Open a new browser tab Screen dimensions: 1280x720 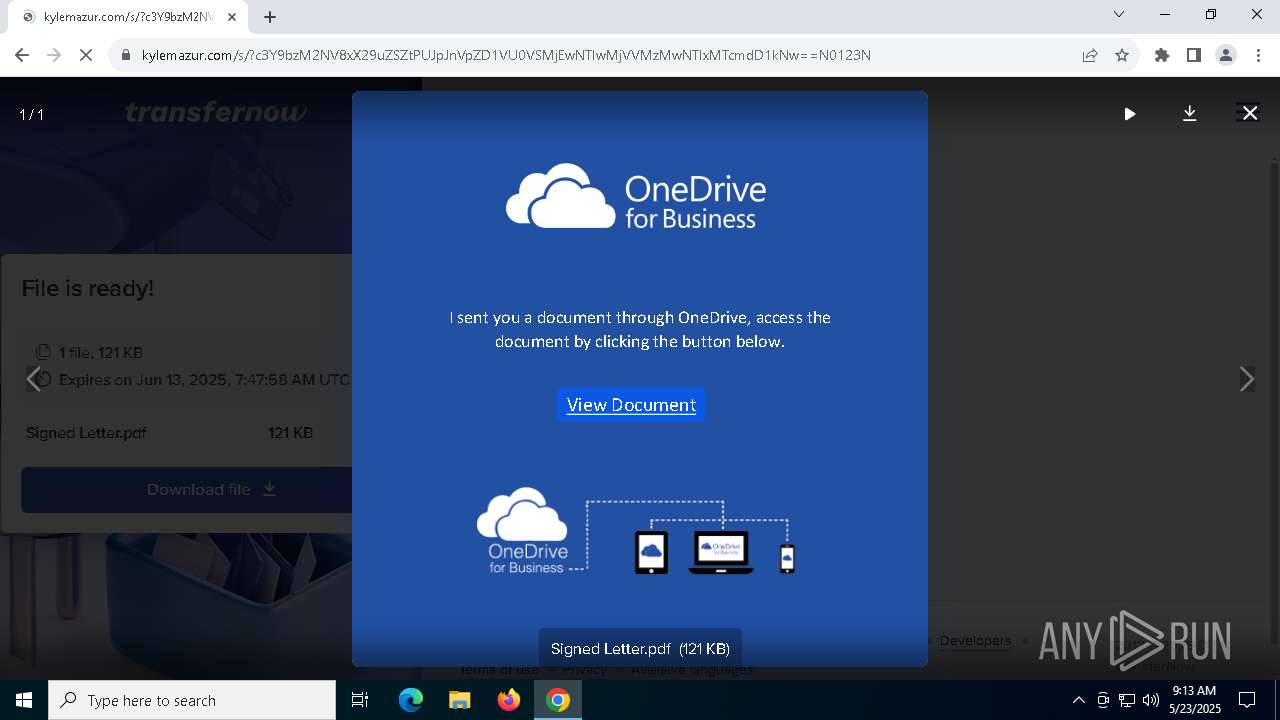[270, 16]
